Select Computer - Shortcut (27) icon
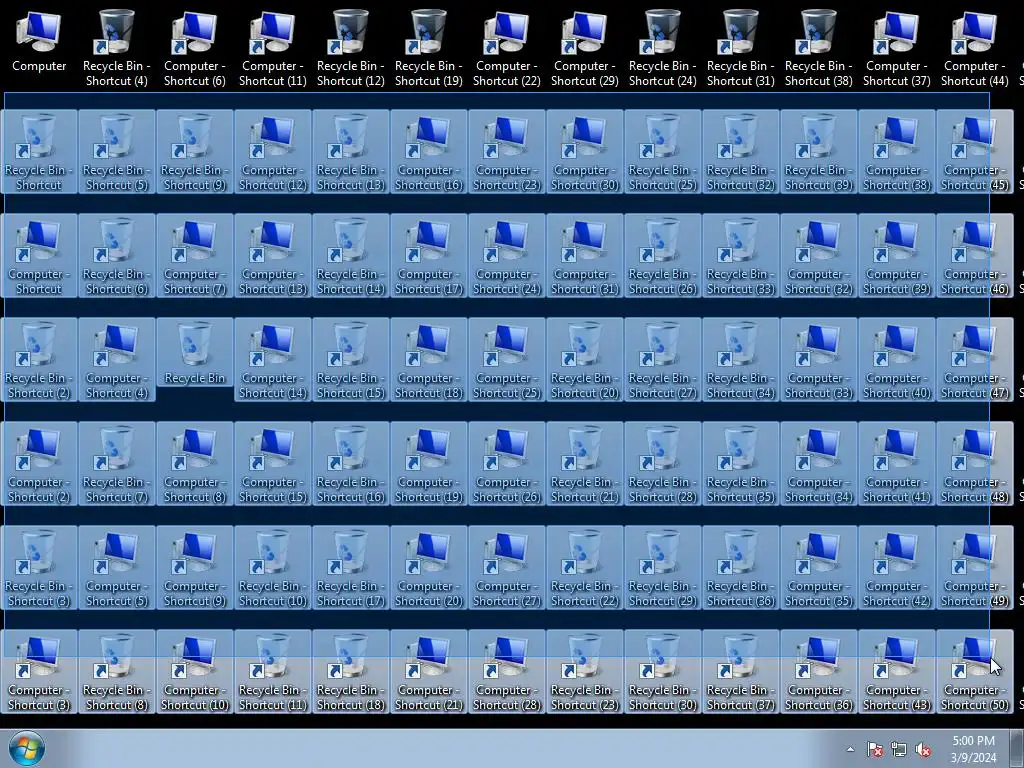Image resolution: width=1024 pixels, height=768 pixels. (x=507, y=568)
